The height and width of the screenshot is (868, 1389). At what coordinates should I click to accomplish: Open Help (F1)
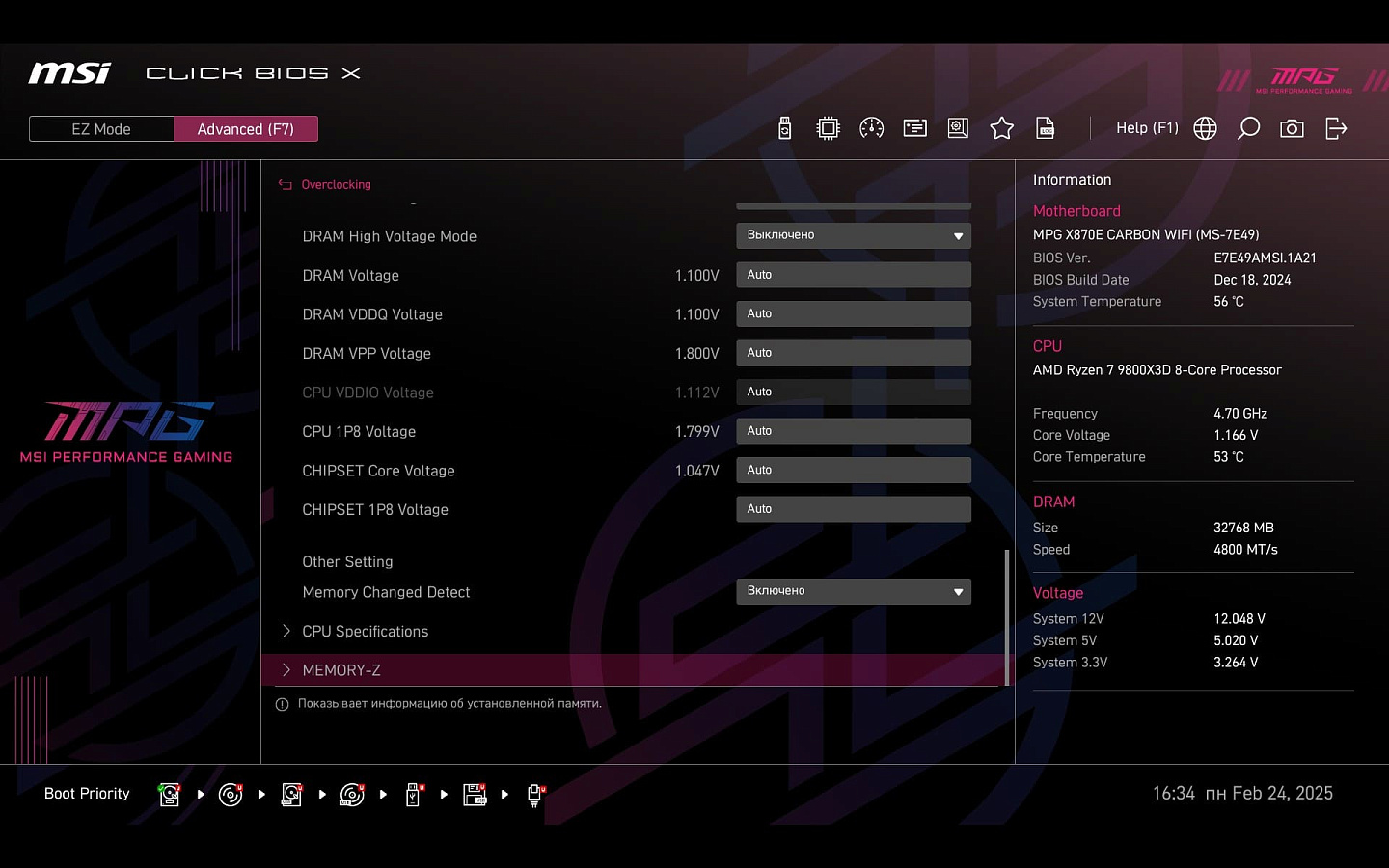point(1147,128)
